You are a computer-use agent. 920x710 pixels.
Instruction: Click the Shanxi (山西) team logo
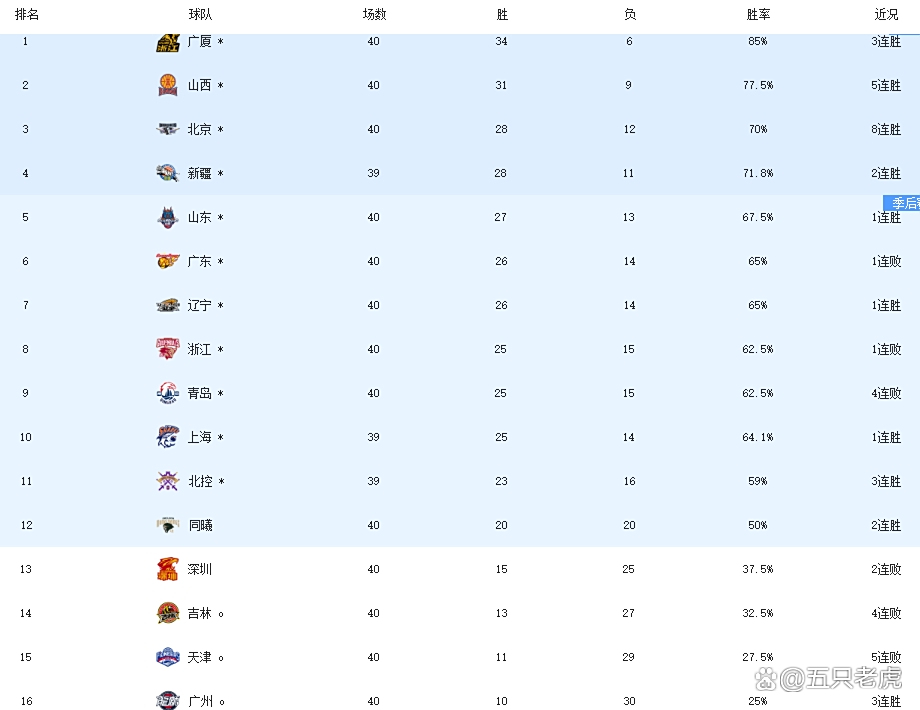coord(167,86)
